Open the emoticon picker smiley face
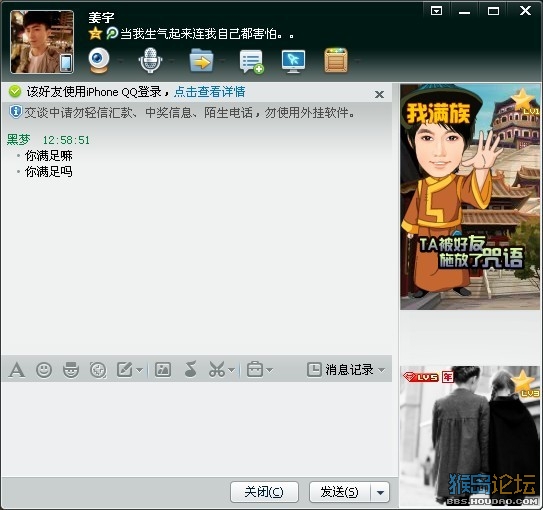Screen dimensions: 543x510 tap(44, 370)
